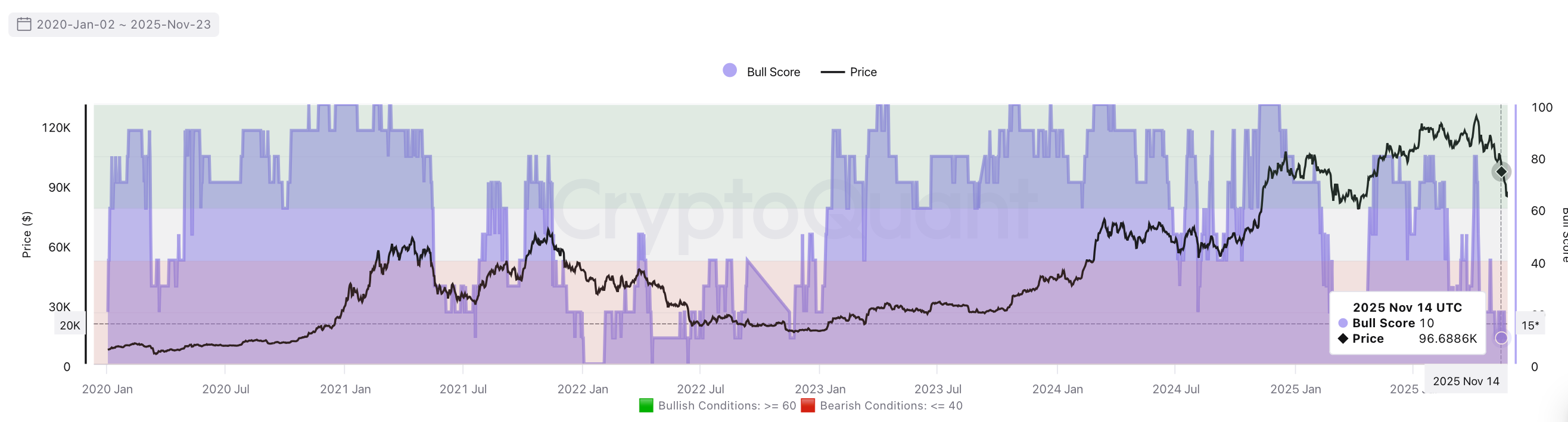Image resolution: width=1568 pixels, height=422 pixels.
Task: Click the 2023 Jan x-axis label
Action: point(819,389)
